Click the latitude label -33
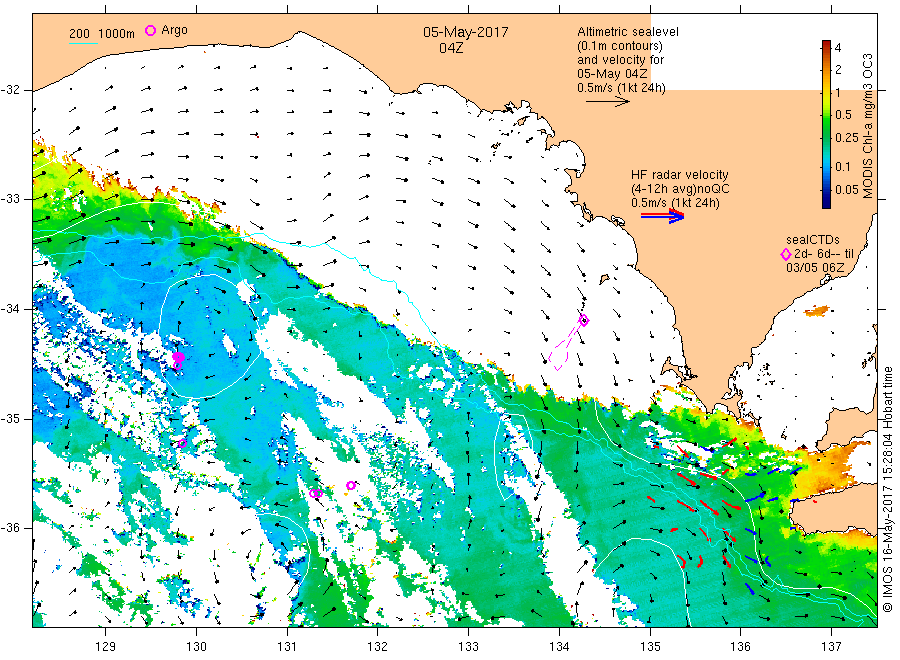 [x=10, y=199]
